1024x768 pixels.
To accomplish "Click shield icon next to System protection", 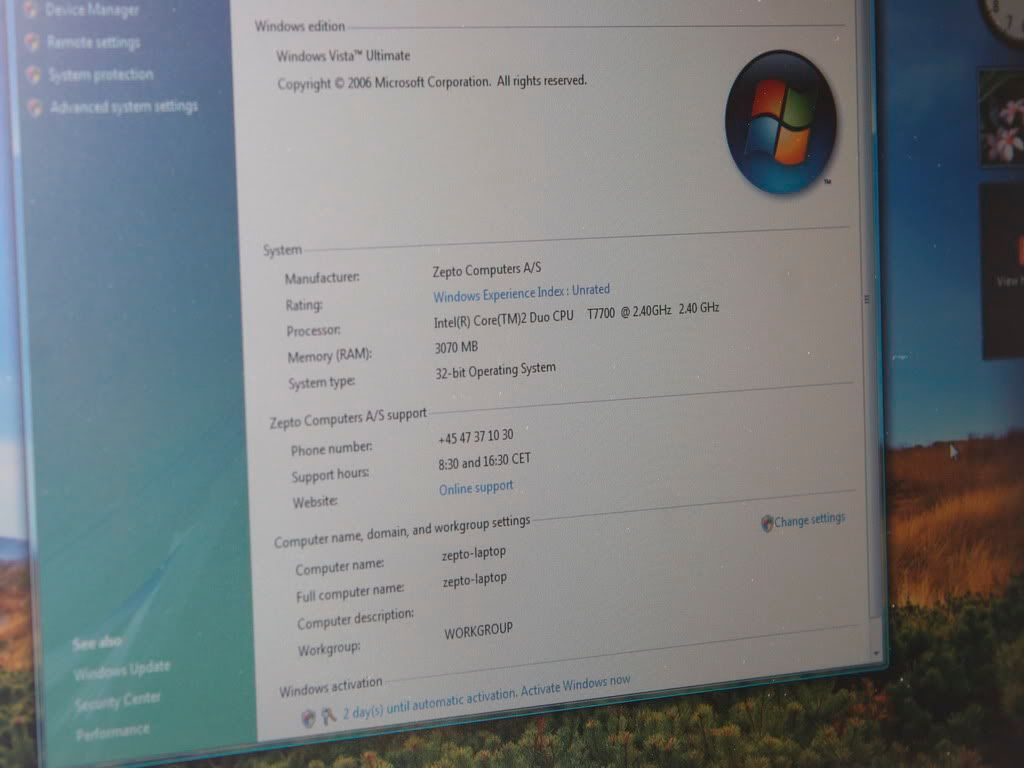I will tap(33, 74).
